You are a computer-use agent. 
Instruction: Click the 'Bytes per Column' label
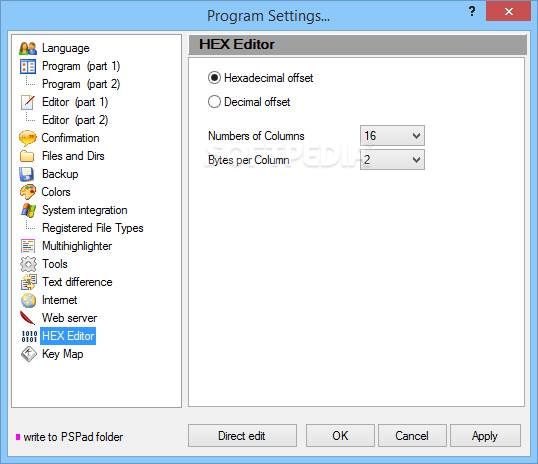[x=248, y=160]
